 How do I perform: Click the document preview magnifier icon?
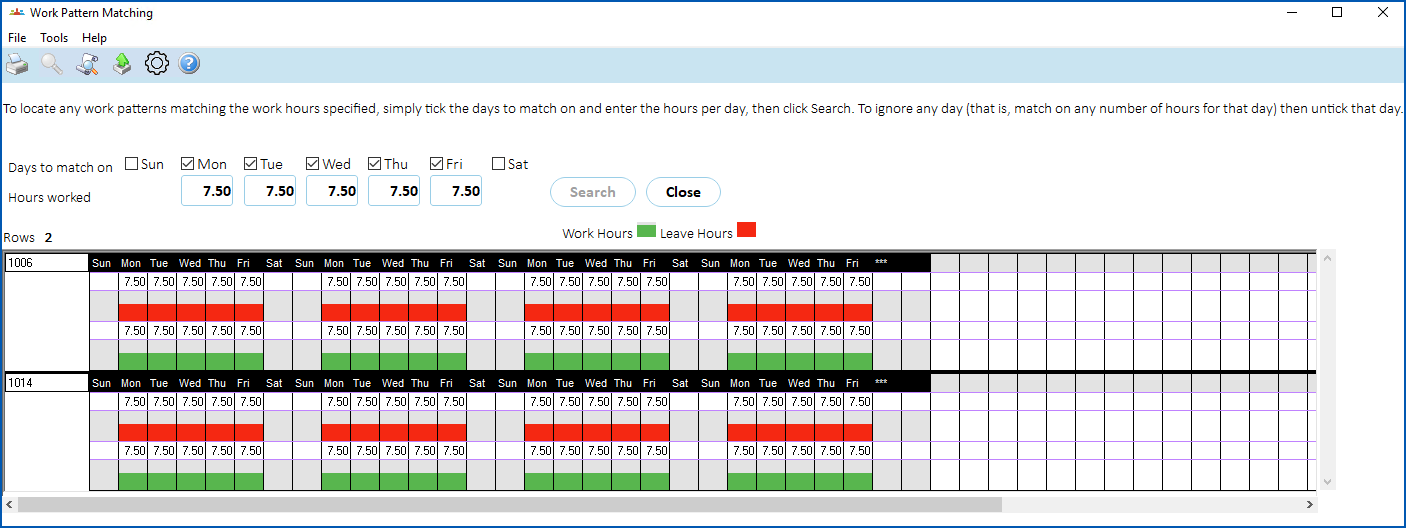(87, 65)
